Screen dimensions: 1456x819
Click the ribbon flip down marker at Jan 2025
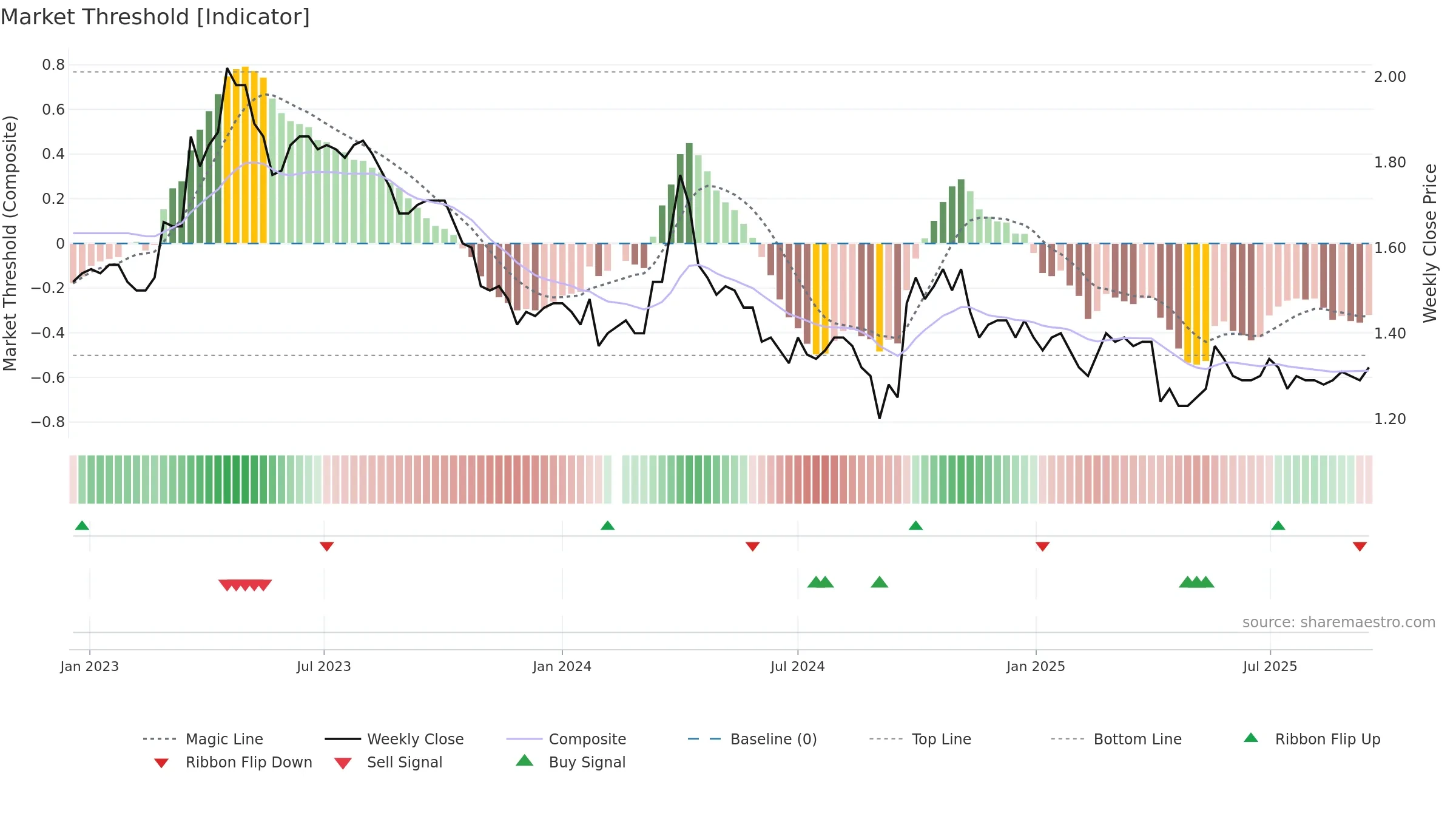click(x=1043, y=547)
